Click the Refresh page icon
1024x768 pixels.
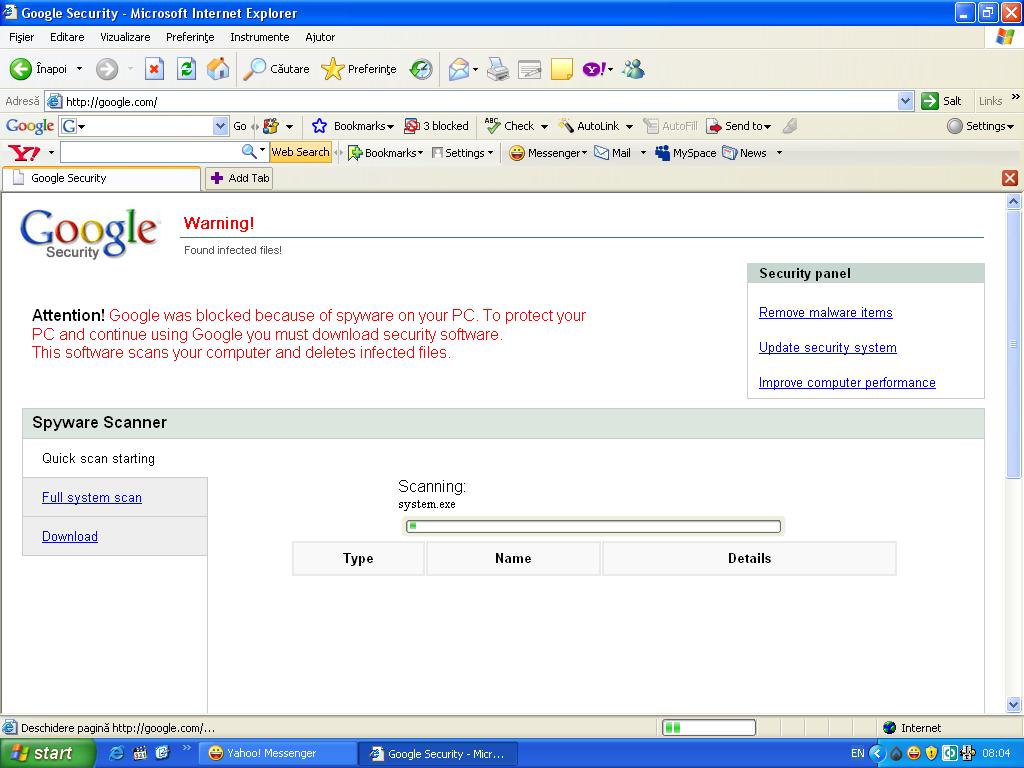[186, 69]
